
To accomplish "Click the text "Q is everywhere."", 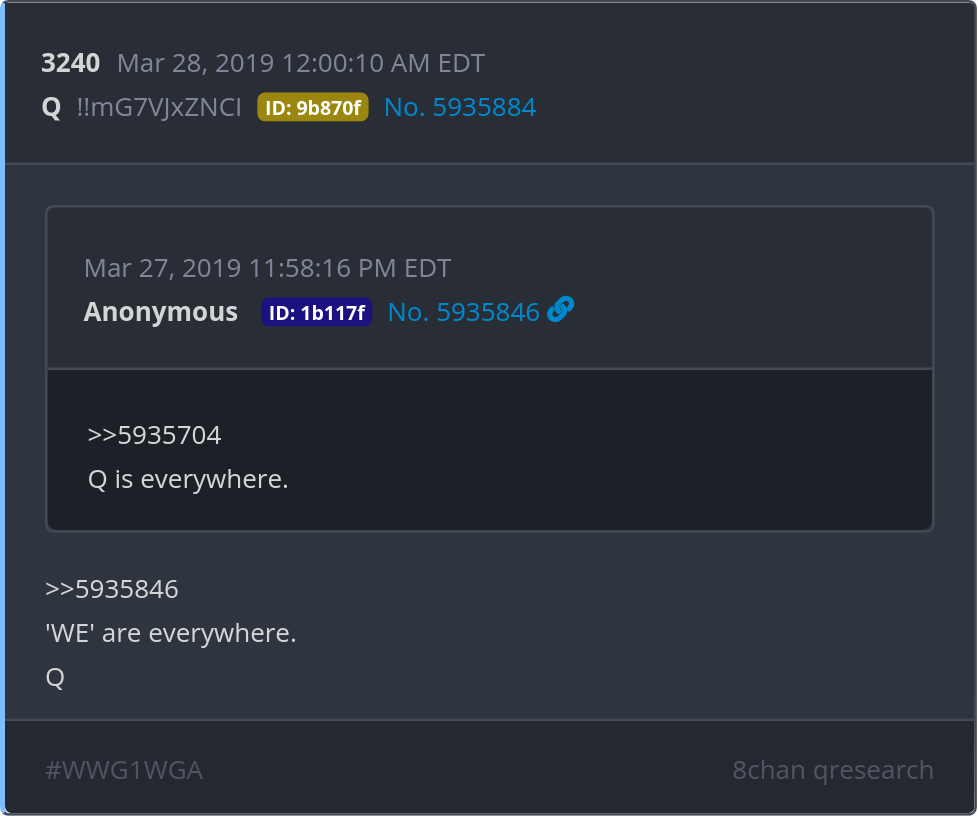I will tap(188, 480).
